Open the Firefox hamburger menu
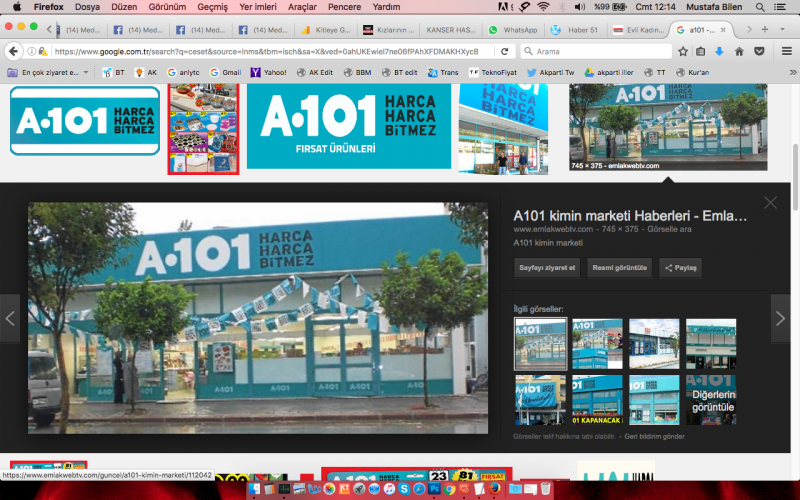This screenshot has height=500, width=800. [x=786, y=51]
